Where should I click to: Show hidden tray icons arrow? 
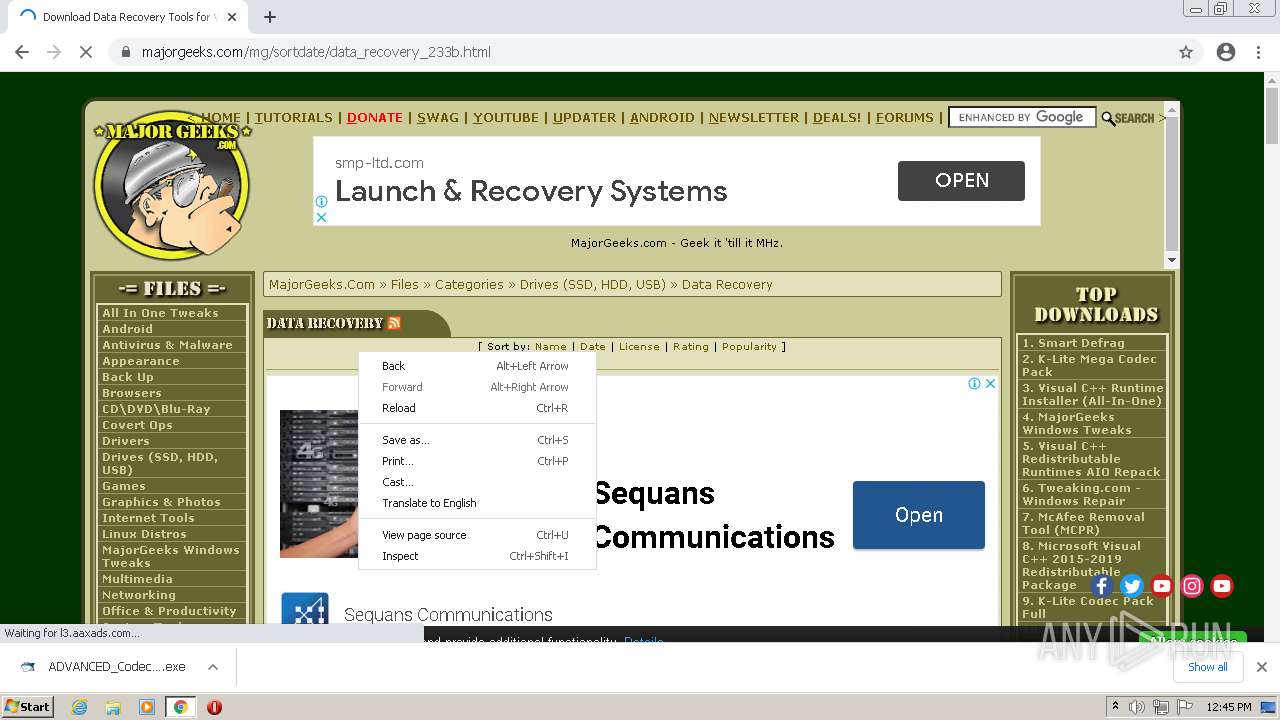[1115, 706]
